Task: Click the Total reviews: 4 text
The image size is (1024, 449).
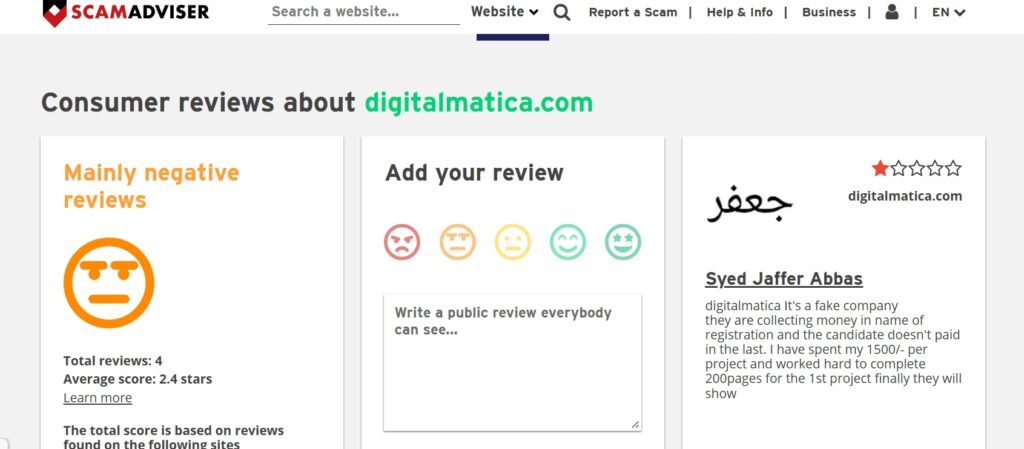Action: (113, 360)
